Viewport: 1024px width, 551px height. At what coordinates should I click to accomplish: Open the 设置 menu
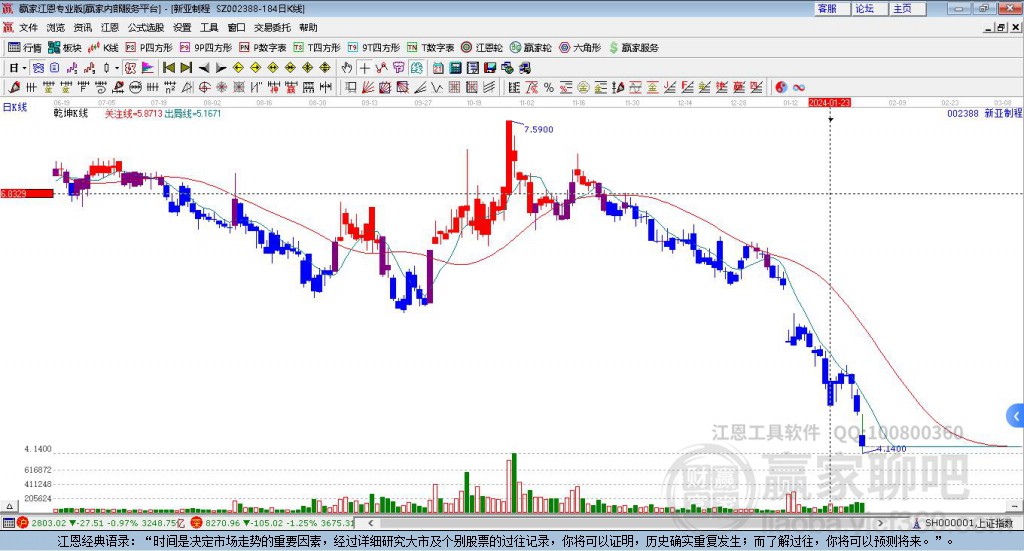[x=182, y=27]
